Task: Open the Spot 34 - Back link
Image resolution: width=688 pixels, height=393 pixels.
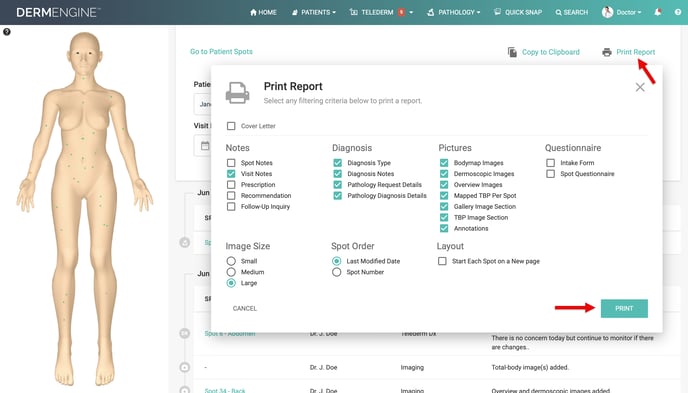Action: tap(225, 390)
